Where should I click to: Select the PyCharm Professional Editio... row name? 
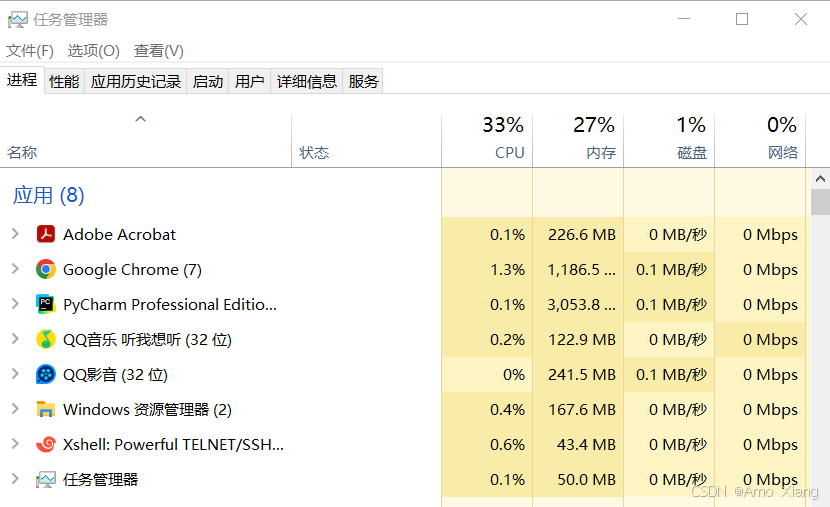(x=170, y=304)
